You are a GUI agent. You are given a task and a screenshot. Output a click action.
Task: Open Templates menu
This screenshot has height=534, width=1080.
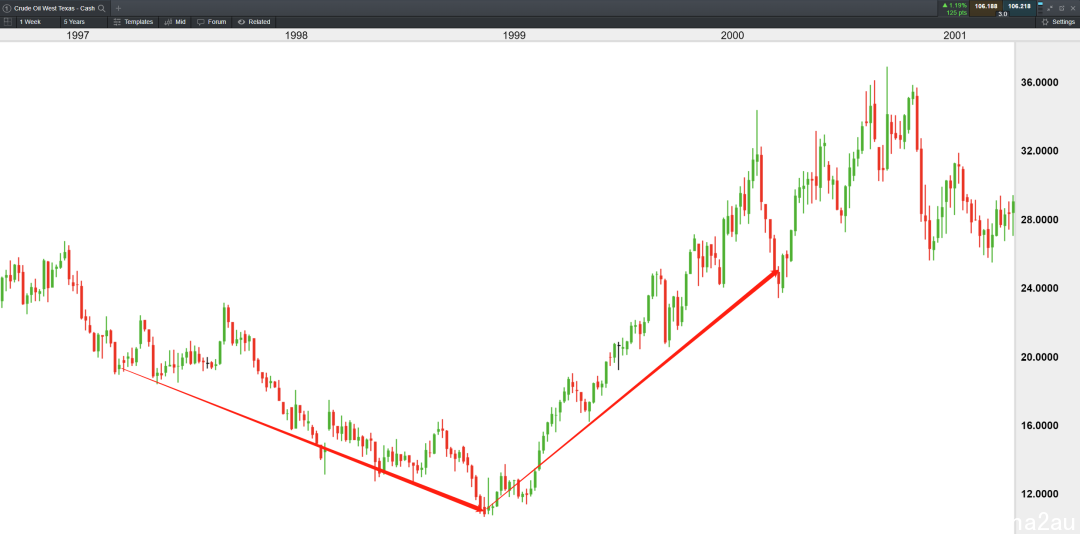point(133,21)
